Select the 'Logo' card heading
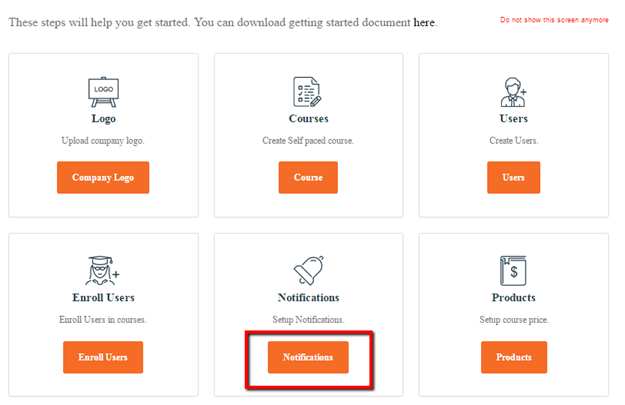The image size is (625, 405). pos(104,119)
